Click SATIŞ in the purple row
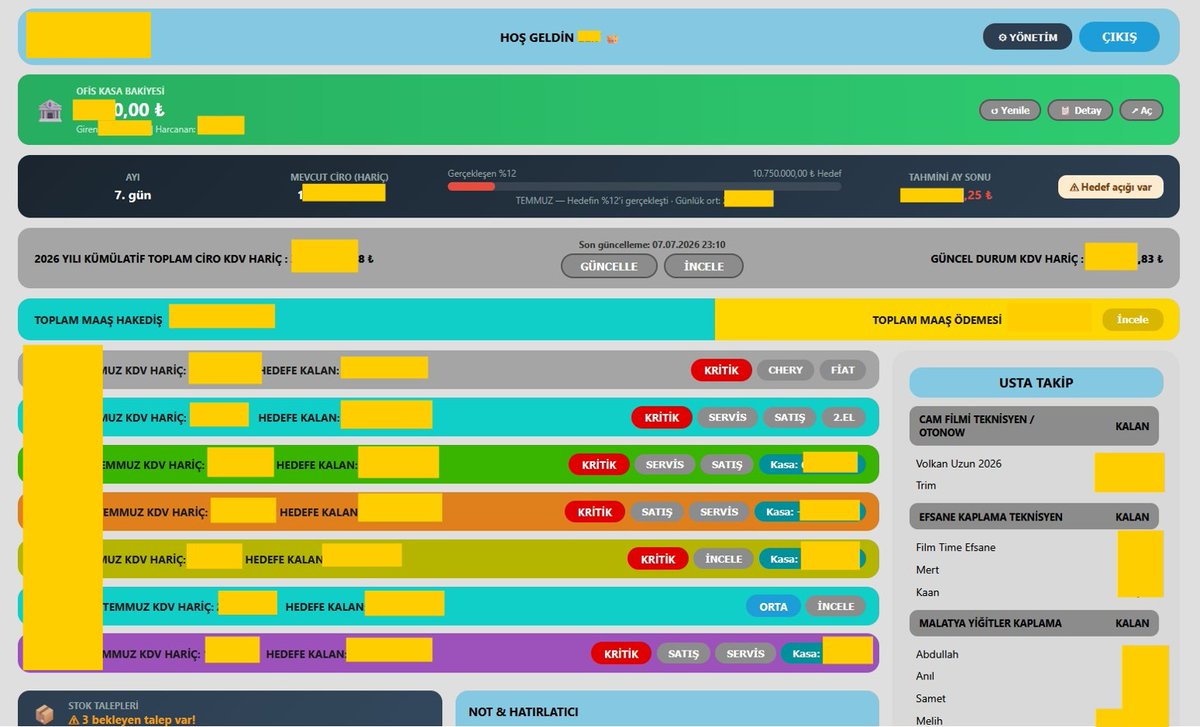 [683, 653]
